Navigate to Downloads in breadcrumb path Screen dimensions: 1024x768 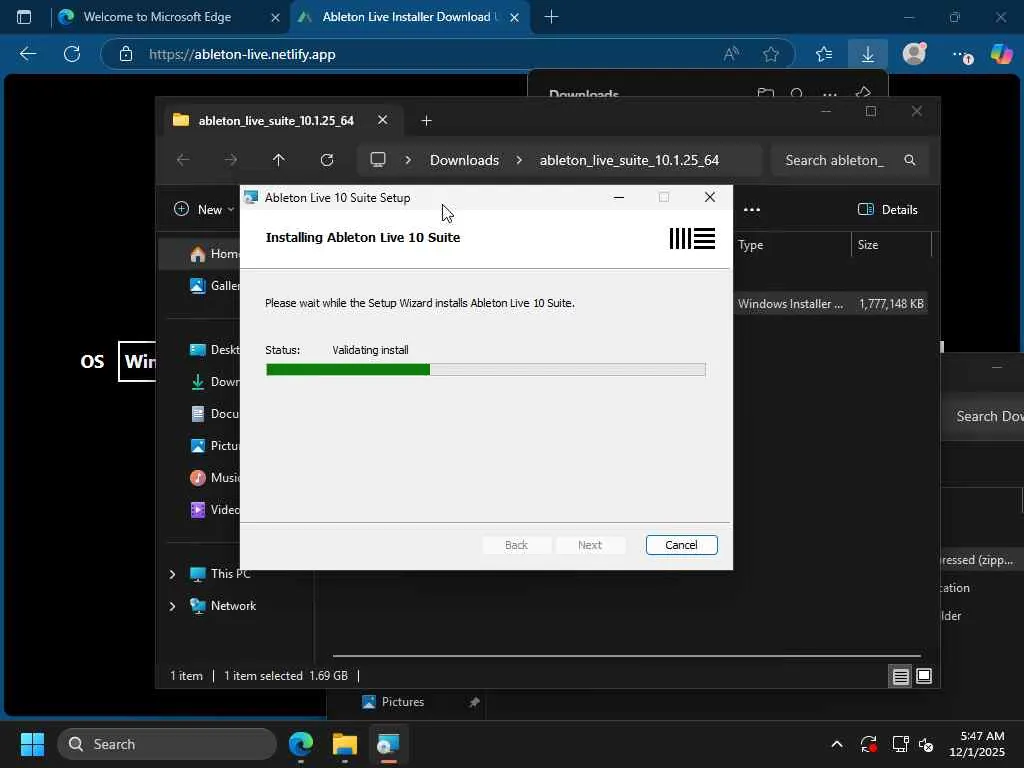pyautogui.click(x=464, y=160)
